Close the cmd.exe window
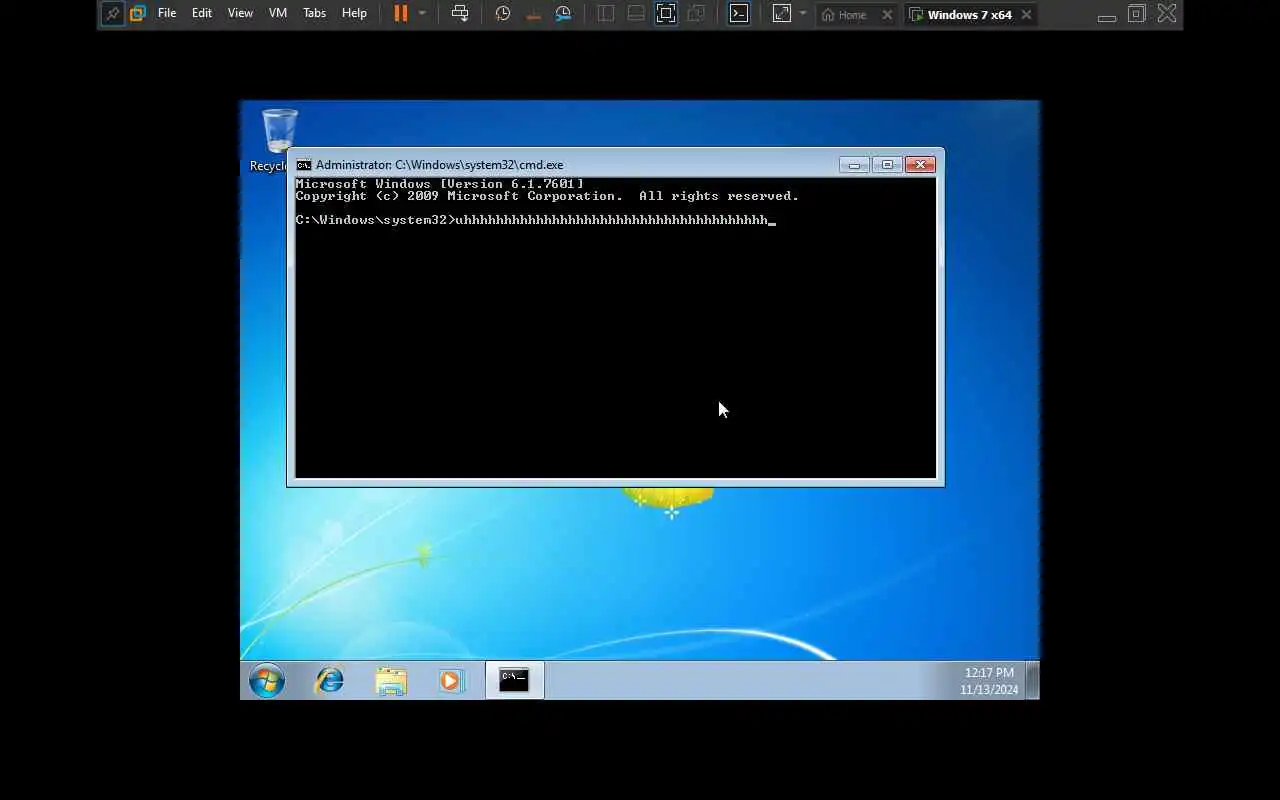This screenshot has width=1280, height=800. tap(920, 165)
